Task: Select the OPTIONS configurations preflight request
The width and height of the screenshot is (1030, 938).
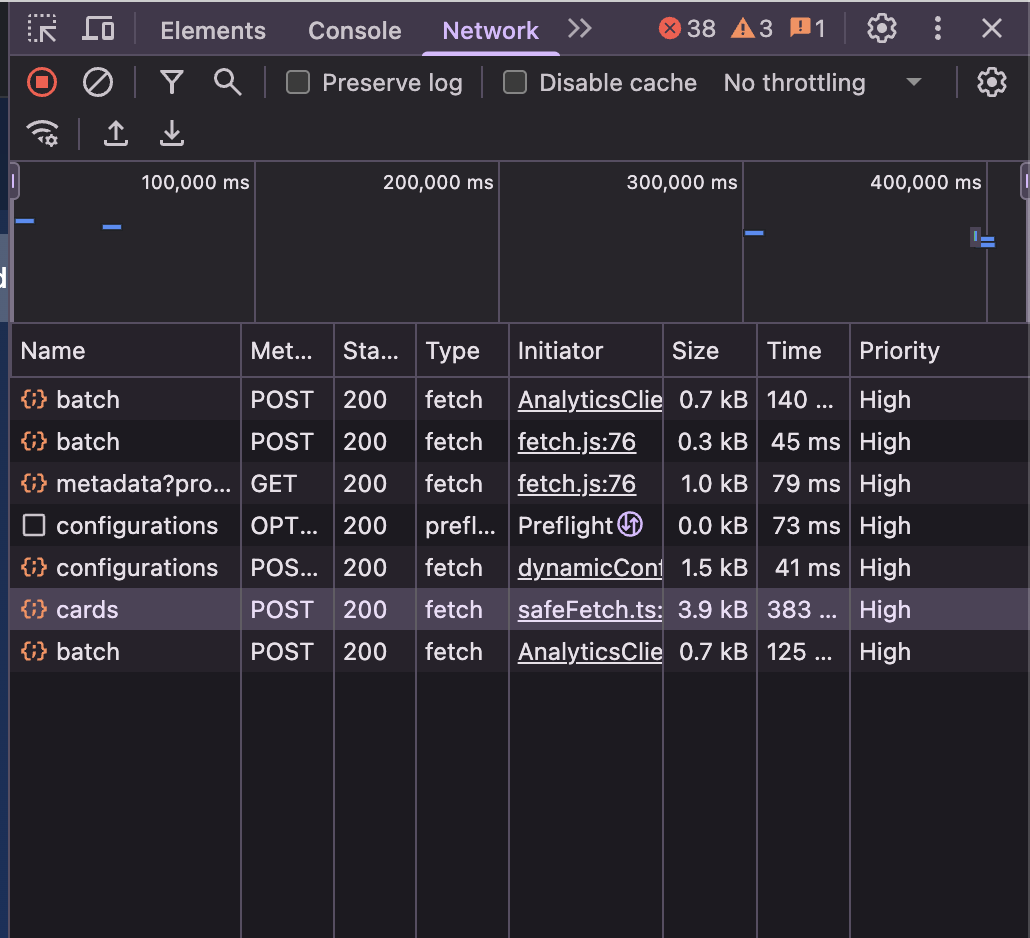Action: click(x=520, y=525)
